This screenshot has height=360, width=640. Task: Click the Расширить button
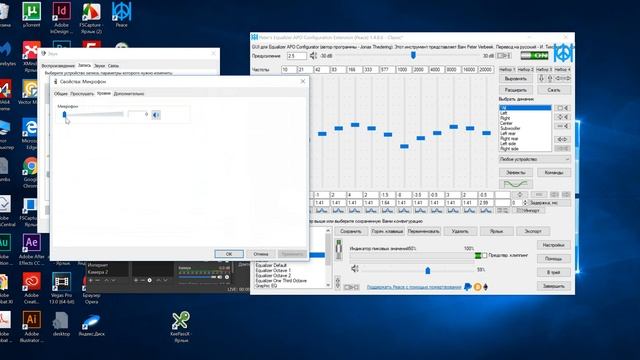(516, 90)
